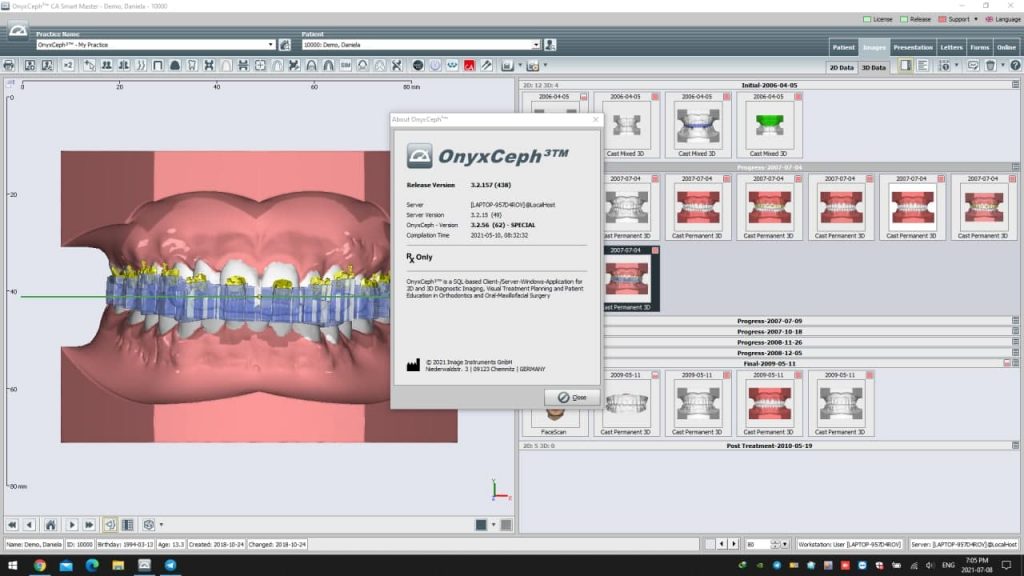Click the home view icon below the viewer
The width and height of the screenshot is (1024, 576).
pyautogui.click(x=49, y=524)
